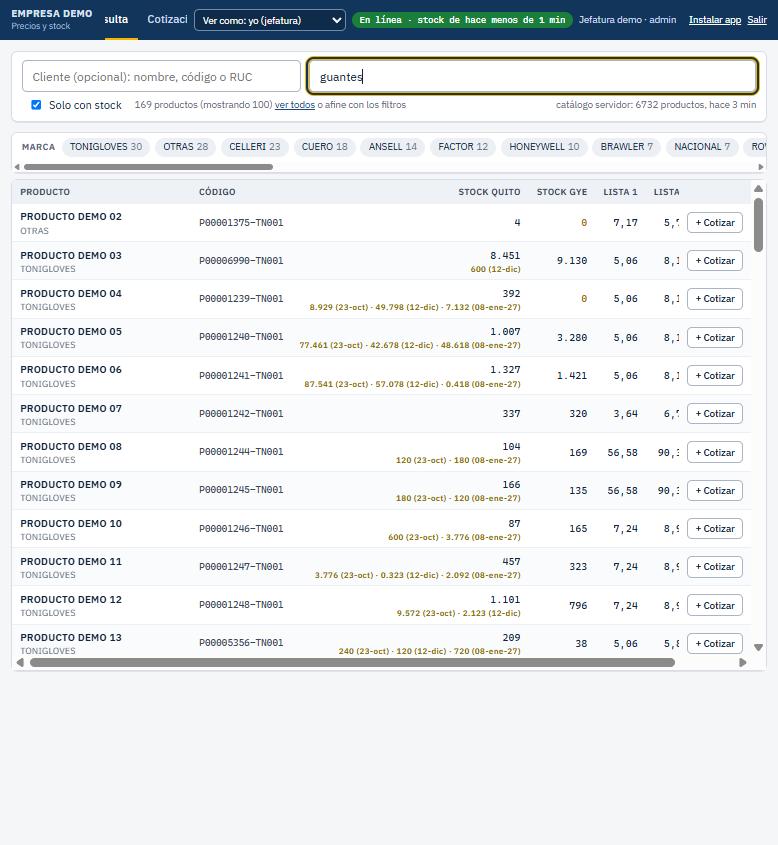The height and width of the screenshot is (845, 778).
Task: Click the En línea stock status badge
Action: [462, 20]
